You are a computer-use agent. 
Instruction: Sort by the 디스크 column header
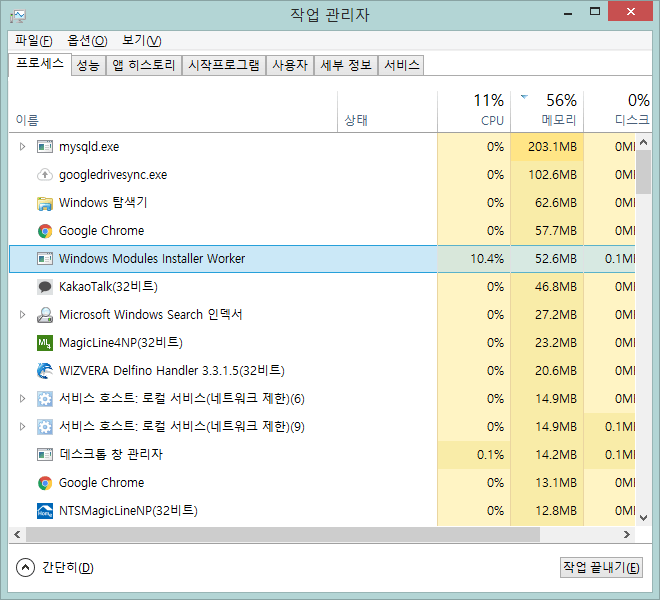click(617, 112)
